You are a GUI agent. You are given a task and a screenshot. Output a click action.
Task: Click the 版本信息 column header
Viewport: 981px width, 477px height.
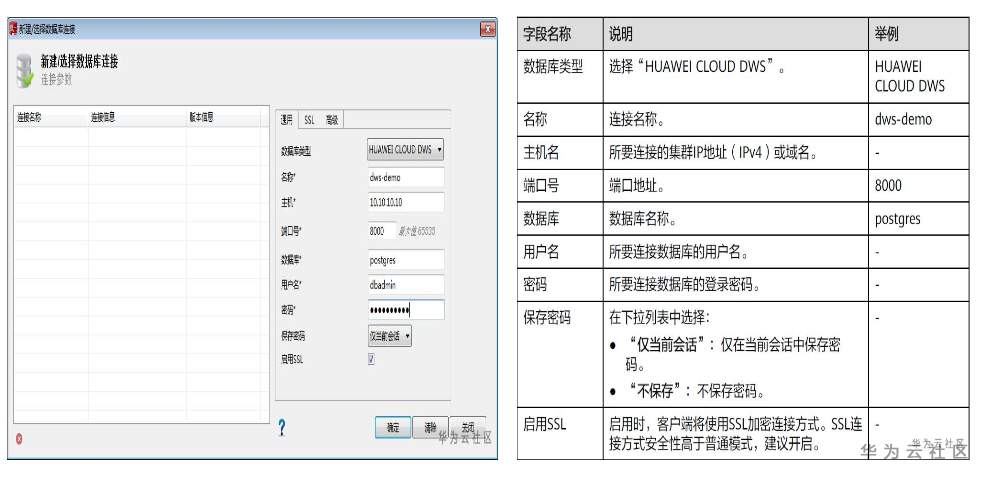pos(224,117)
